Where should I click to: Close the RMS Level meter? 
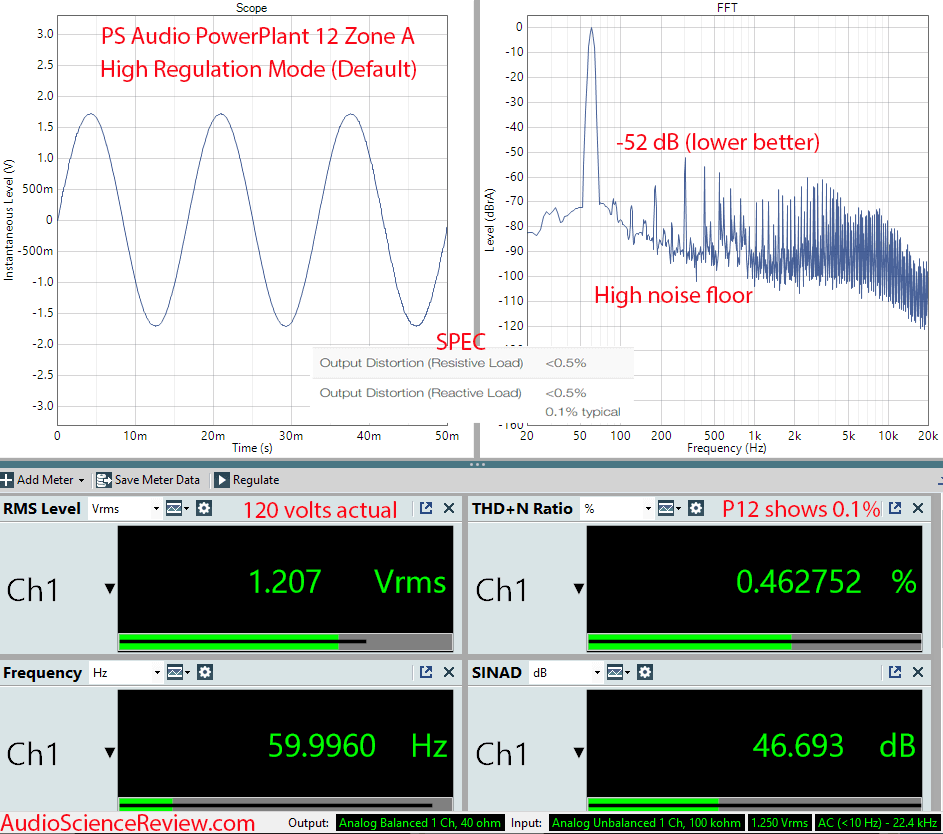point(449,508)
